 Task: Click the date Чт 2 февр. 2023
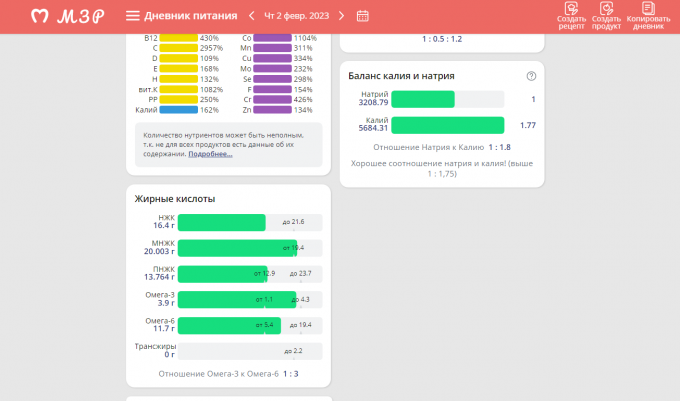(296, 16)
